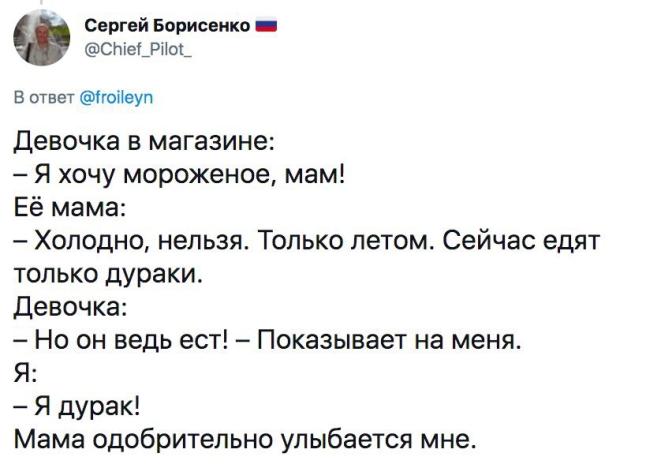Image resolution: width=660 pixels, height=468 pixels.
Task: Click the short line 'Я:'
Action: coord(25,373)
